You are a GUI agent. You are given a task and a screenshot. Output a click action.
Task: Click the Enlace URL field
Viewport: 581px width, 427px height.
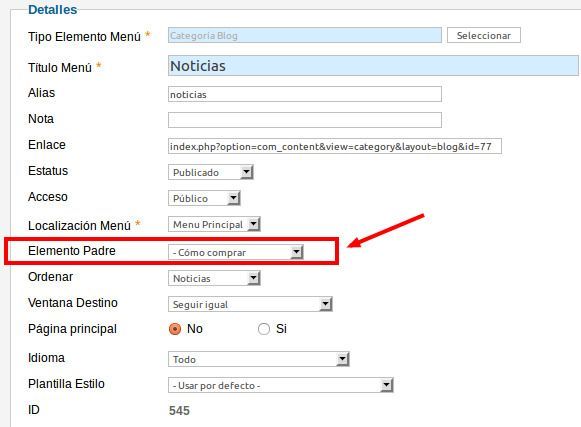pyautogui.click(x=335, y=146)
